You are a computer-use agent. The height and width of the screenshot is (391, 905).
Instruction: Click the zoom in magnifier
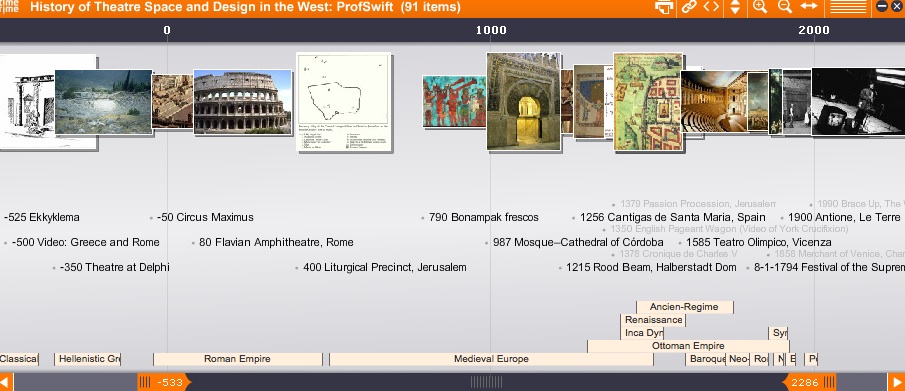coord(760,7)
